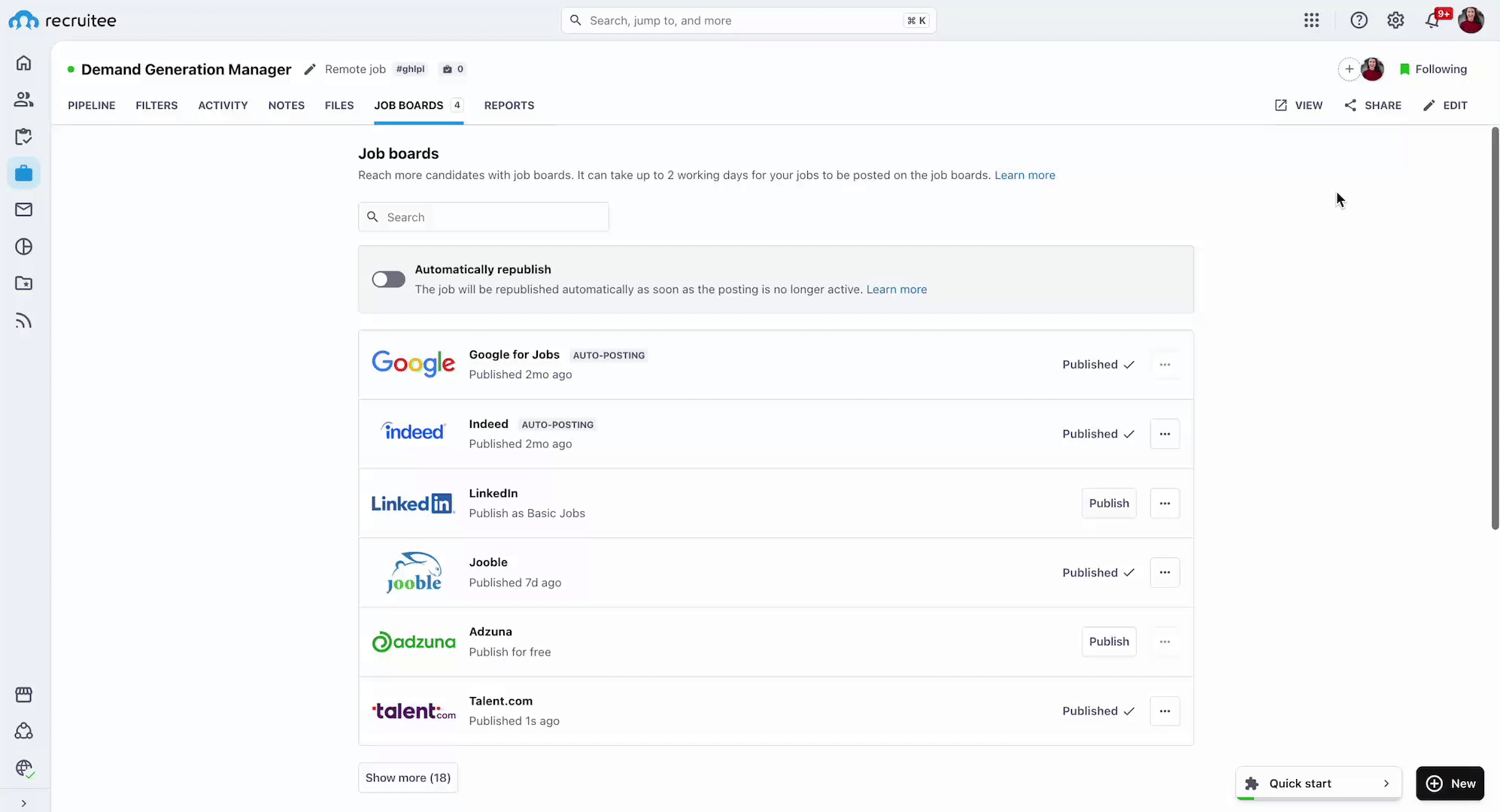Publish the job on Adzuna
This screenshot has height=812, width=1500.
pyautogui.click(x=1109, y=641)
